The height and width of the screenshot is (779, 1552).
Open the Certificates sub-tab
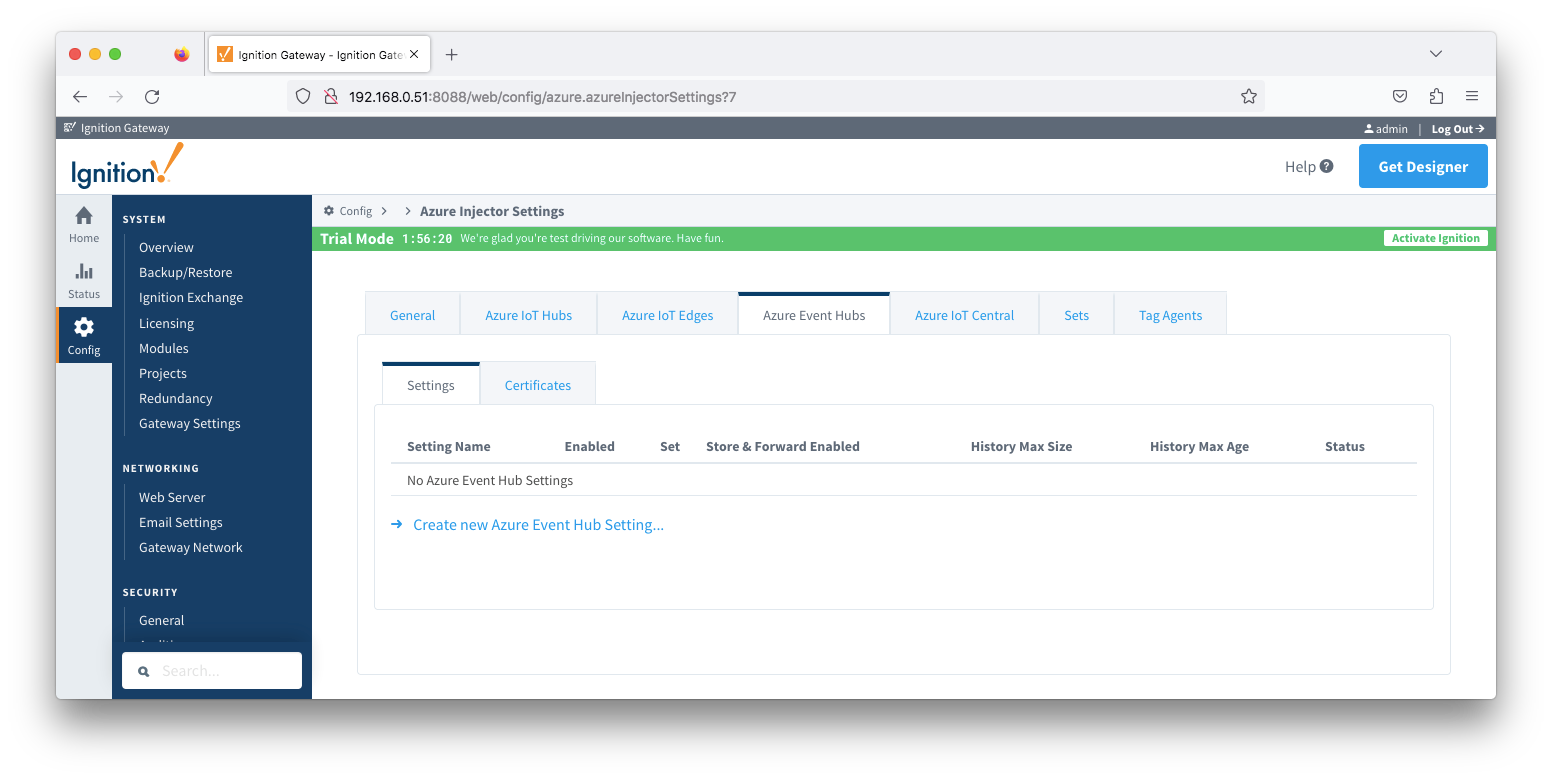pyautogui.click(x=537, y=385)
